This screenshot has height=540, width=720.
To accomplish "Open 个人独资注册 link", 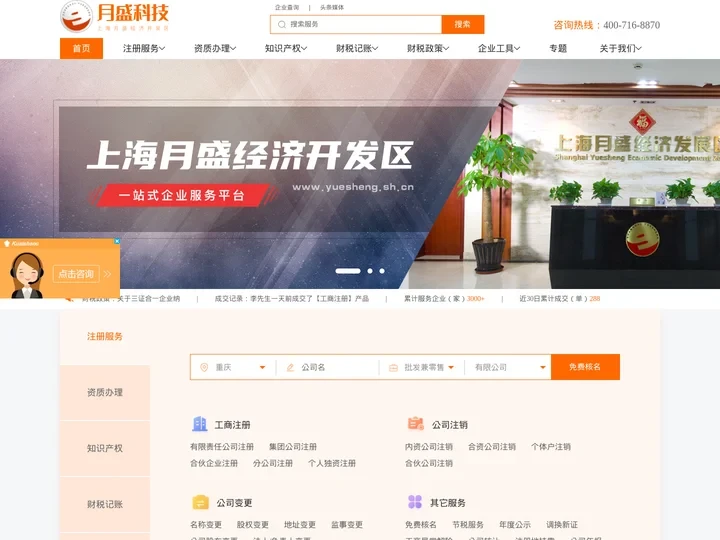I will pos(332,463).
